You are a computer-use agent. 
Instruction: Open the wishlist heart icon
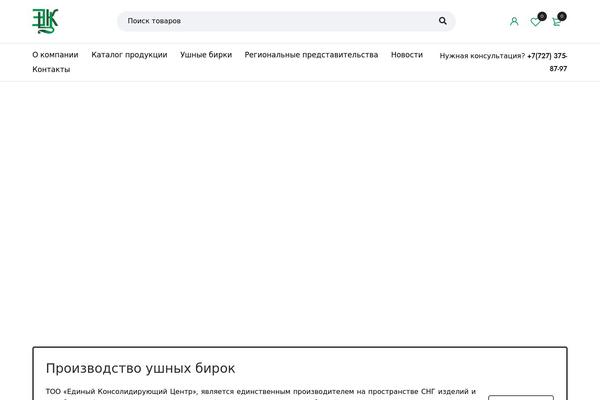(536, 22)
